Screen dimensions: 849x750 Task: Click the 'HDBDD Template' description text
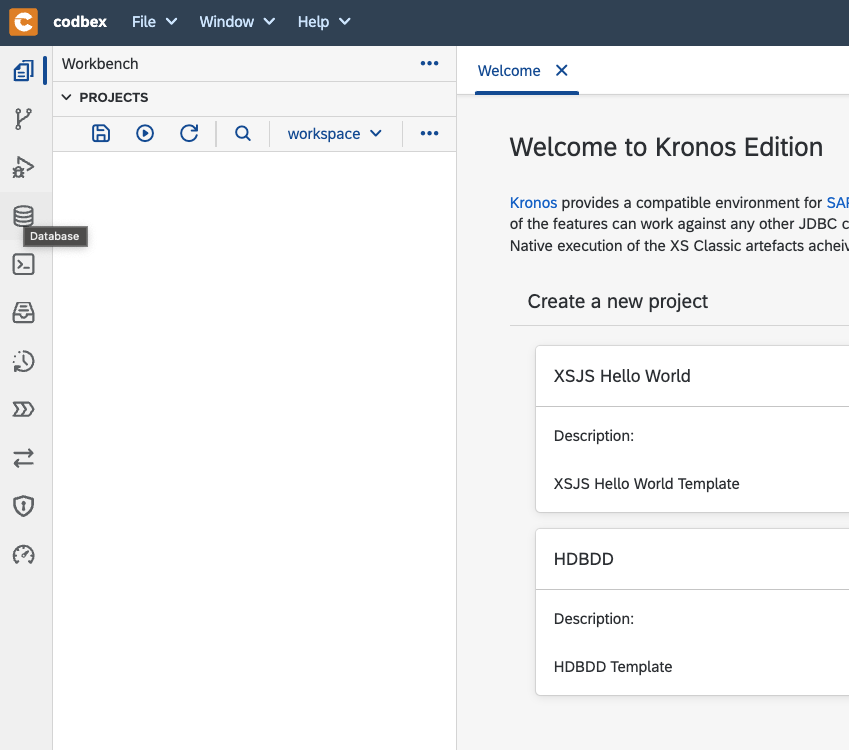(x=613, y=667)
